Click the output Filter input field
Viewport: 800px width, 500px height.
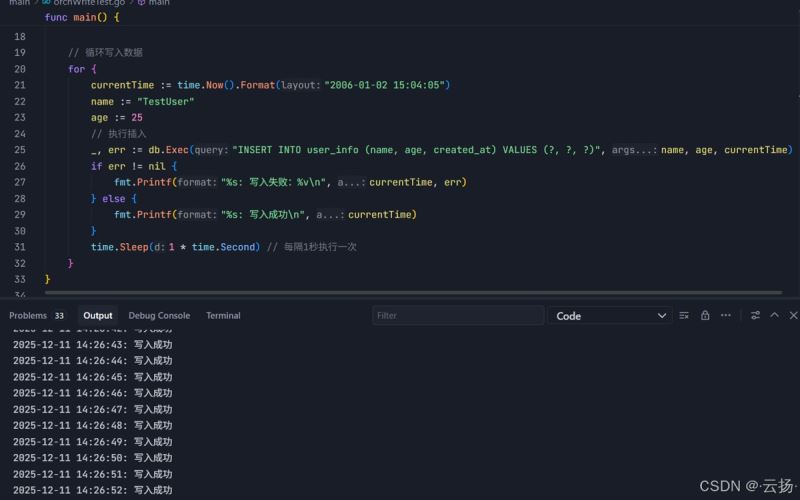pos(456,316)
